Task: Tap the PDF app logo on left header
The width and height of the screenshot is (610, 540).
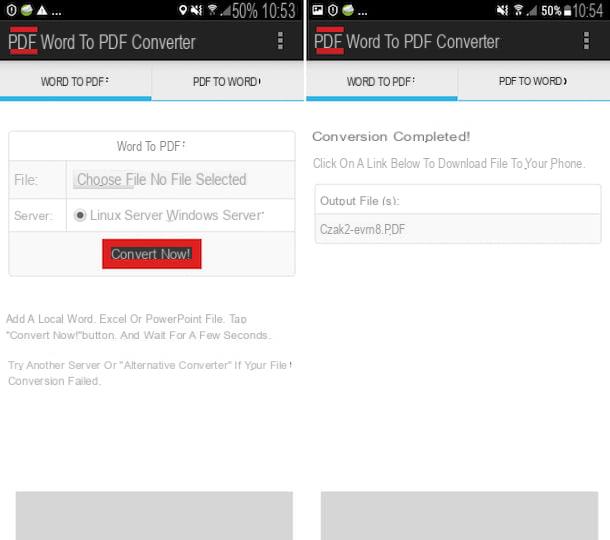Action: point(23,41)
